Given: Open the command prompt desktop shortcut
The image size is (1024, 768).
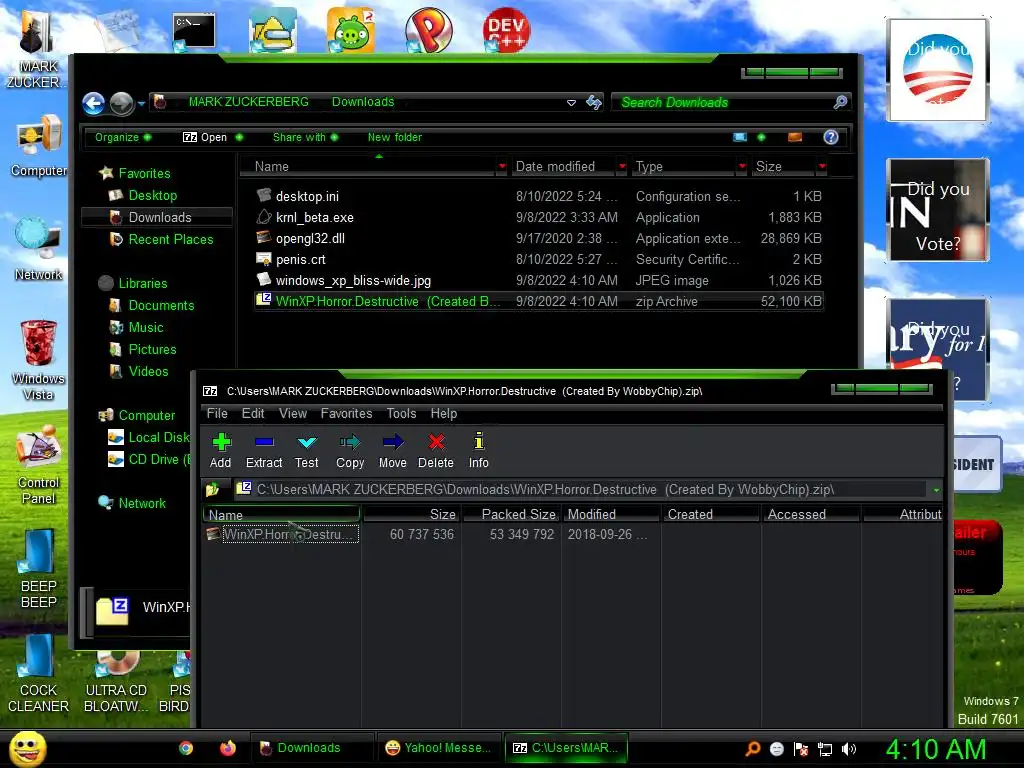Looking at the screenshot, I should tap(194, 32).
